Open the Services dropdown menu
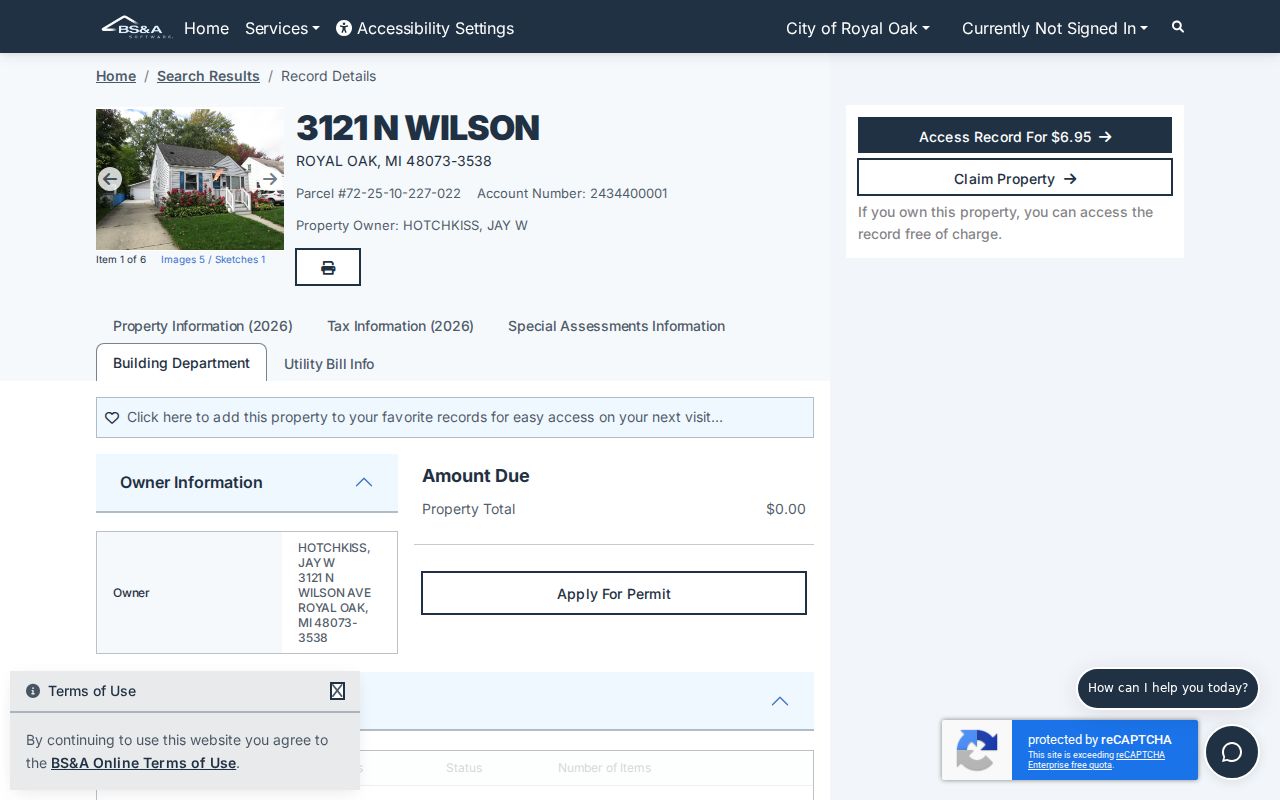The width and height of the screenshot is (1280, 800). (x=282, y=28)
